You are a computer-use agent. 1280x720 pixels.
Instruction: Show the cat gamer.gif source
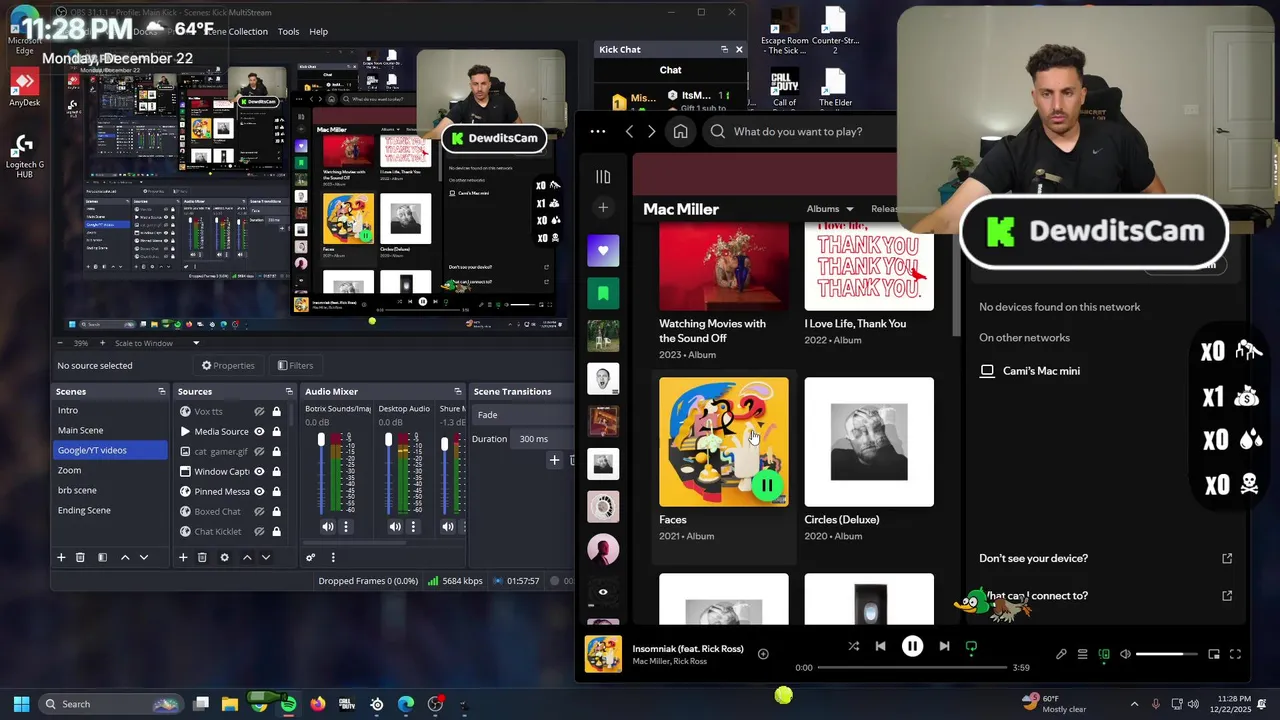(x=259, y=451)
